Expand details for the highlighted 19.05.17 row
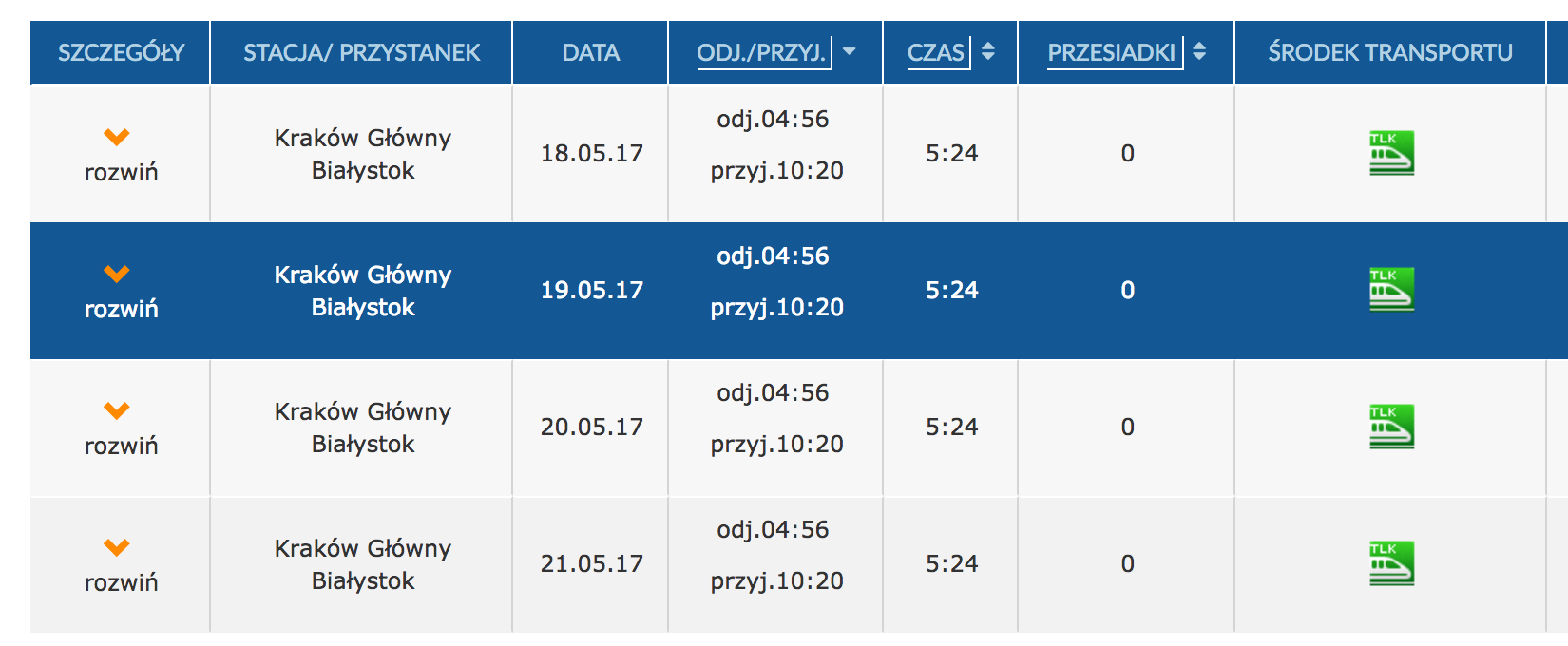 pos(120,292)
